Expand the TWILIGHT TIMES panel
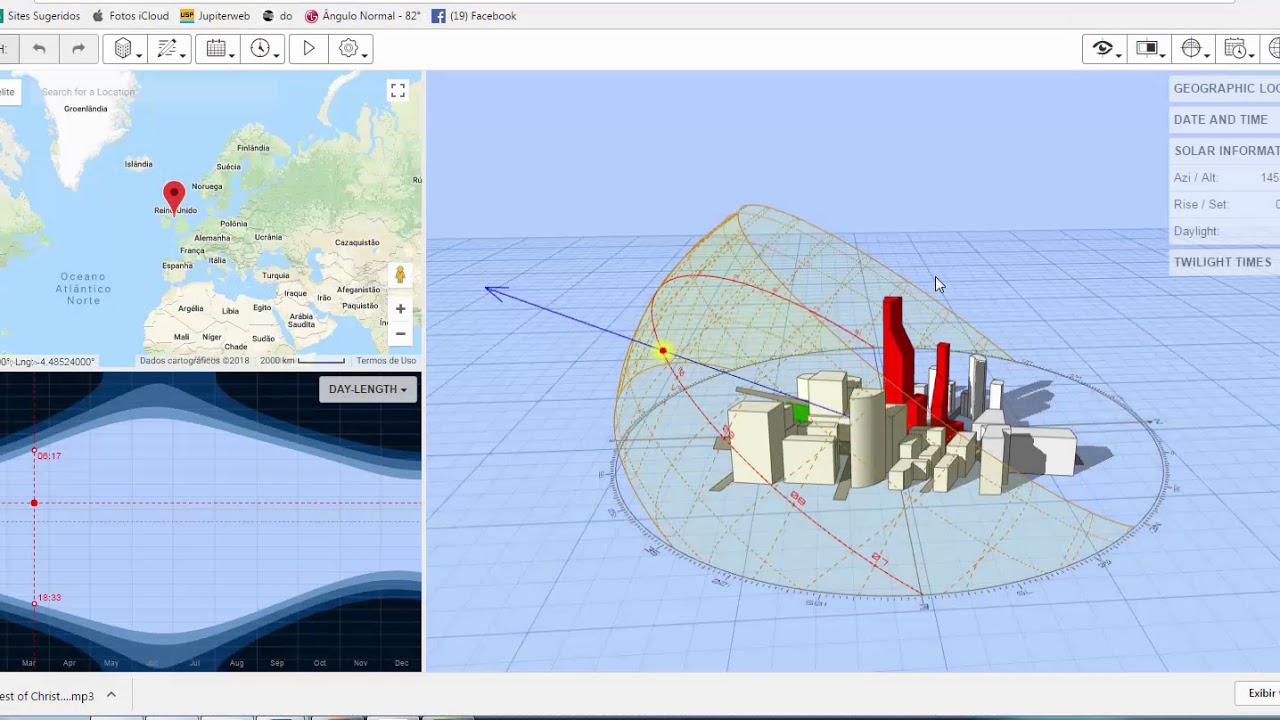Screen dimensions: 1280x720 (1225, 262)
